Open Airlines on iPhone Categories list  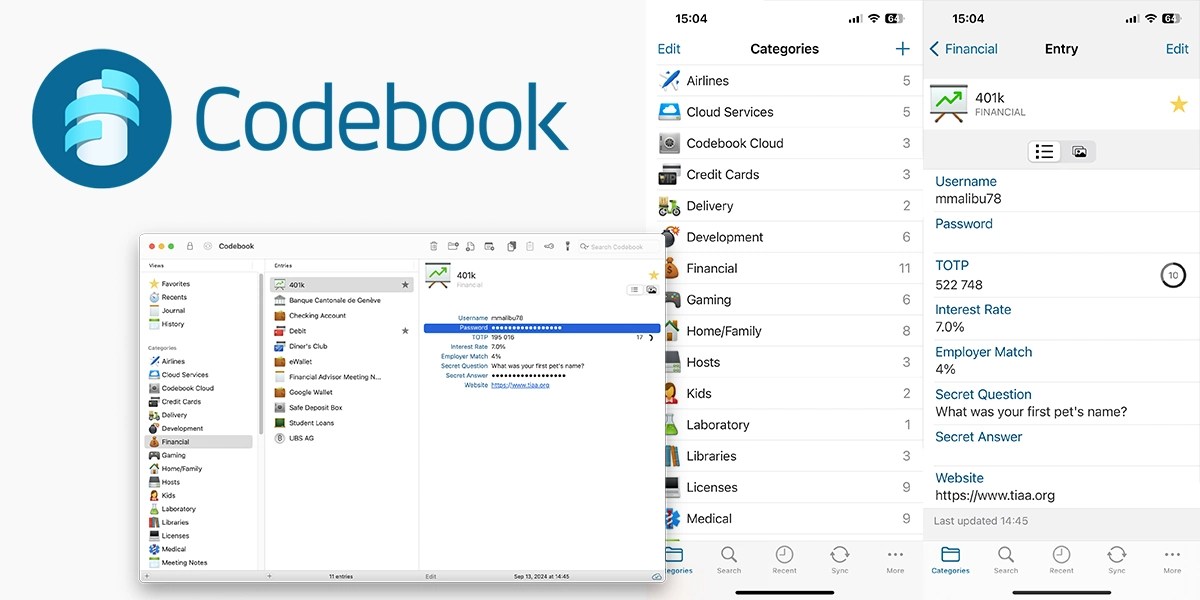pos(784,81)
